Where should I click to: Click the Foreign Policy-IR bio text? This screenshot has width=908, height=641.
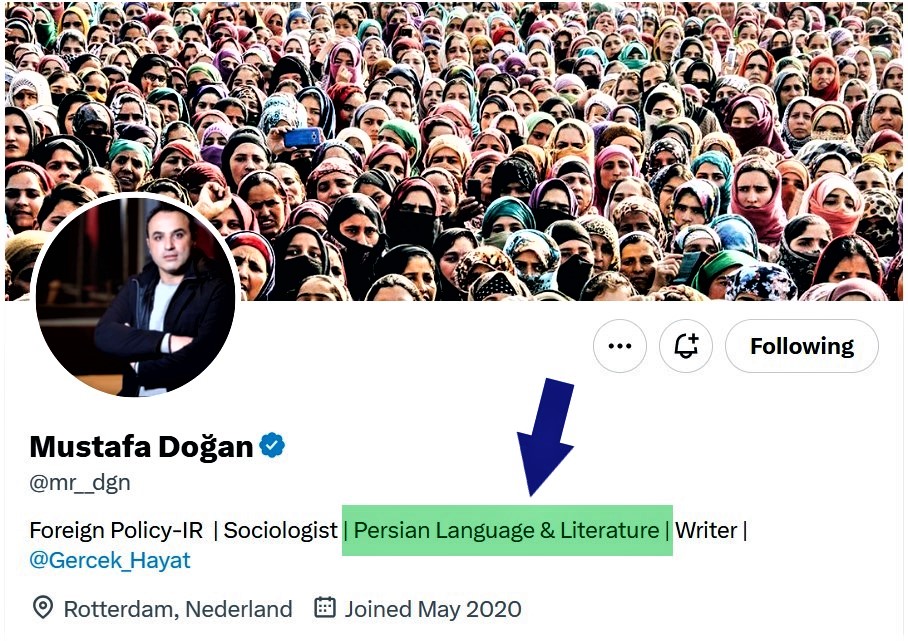(116, 530)
